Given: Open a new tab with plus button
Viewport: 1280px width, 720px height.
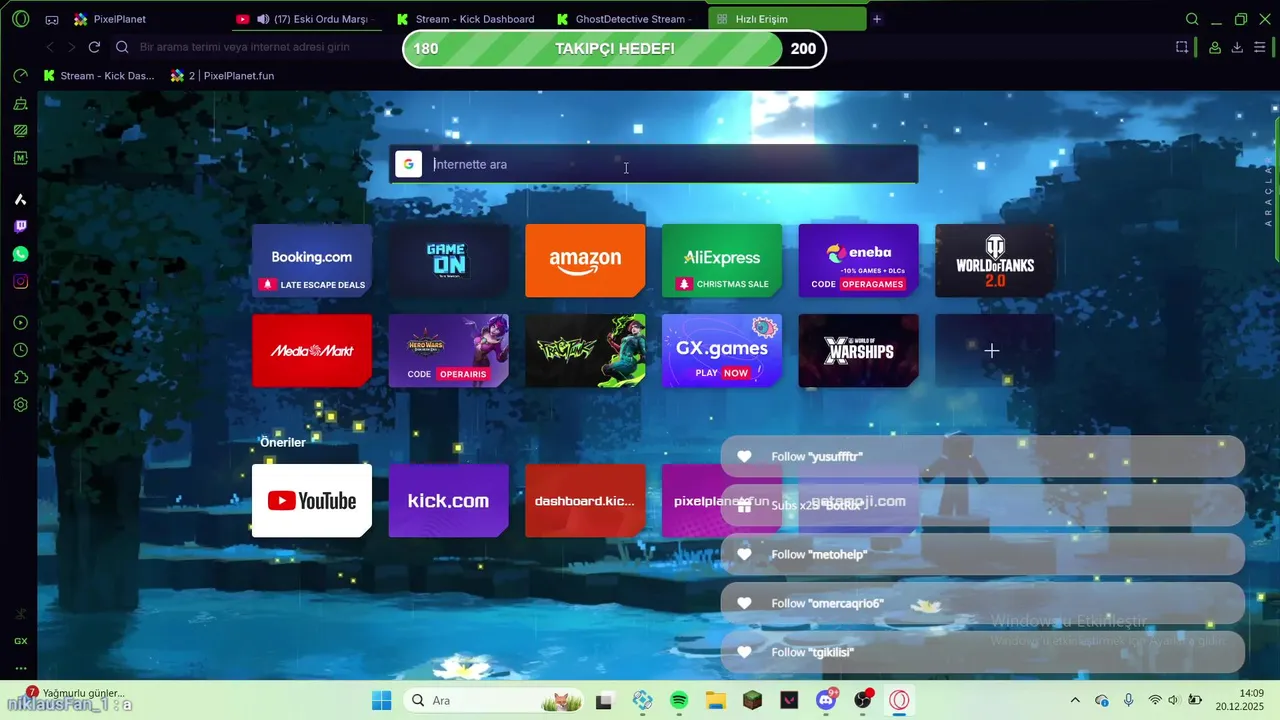Looking at the screenshot, I should (877, 19).
